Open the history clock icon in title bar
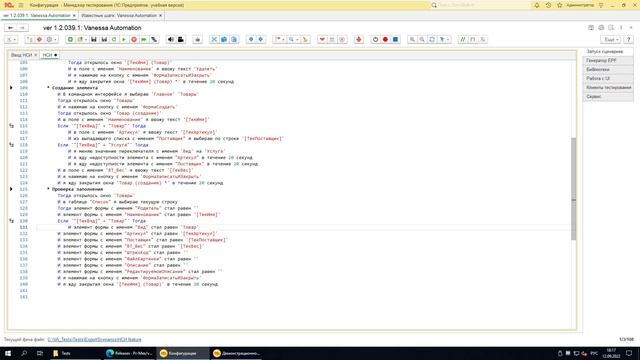This screenshot has height=360, width=640. pos(548,5)
